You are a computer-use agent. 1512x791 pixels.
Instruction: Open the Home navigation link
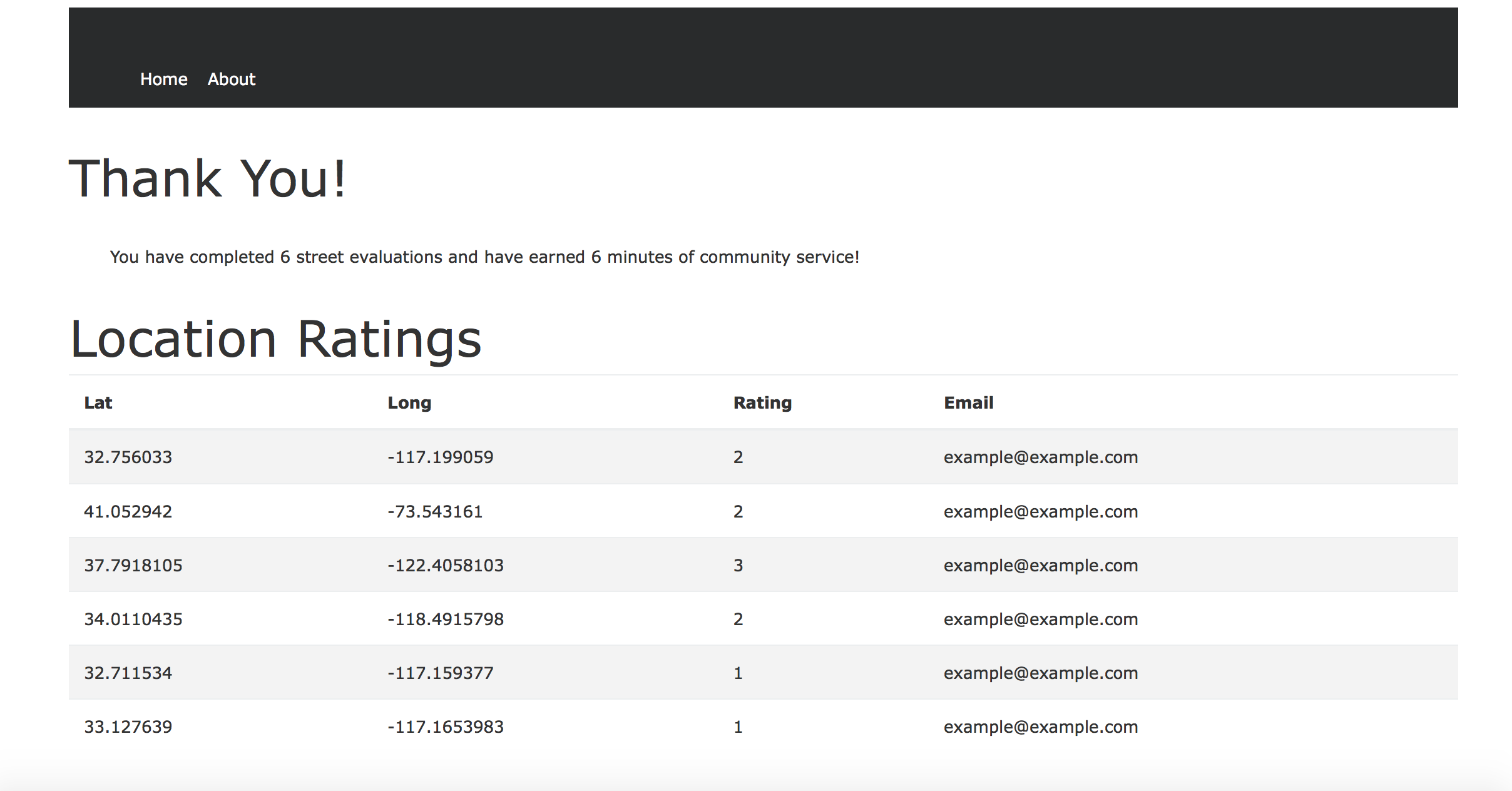coord(163,79)
